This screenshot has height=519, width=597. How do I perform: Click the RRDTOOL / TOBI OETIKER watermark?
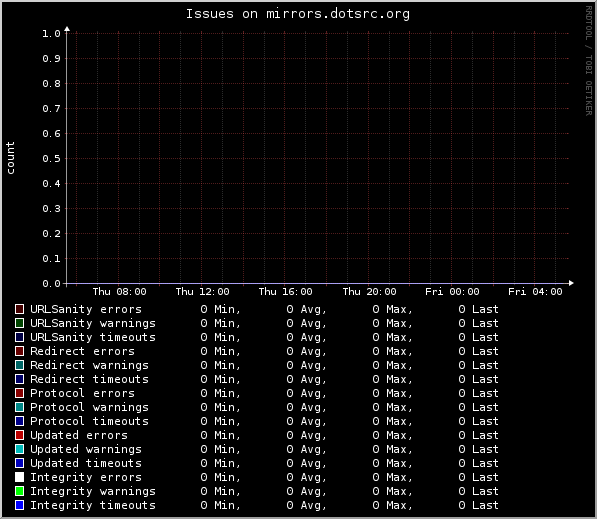click(x=589, y=61)
